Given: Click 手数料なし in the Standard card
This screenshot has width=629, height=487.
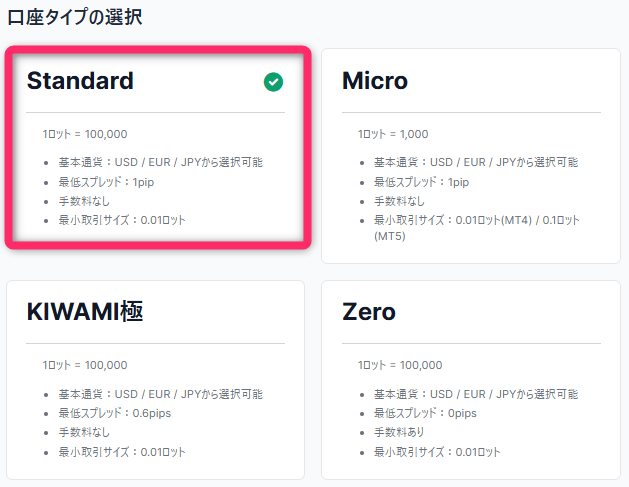Looking at the screenshot, I should coord(84,201).
